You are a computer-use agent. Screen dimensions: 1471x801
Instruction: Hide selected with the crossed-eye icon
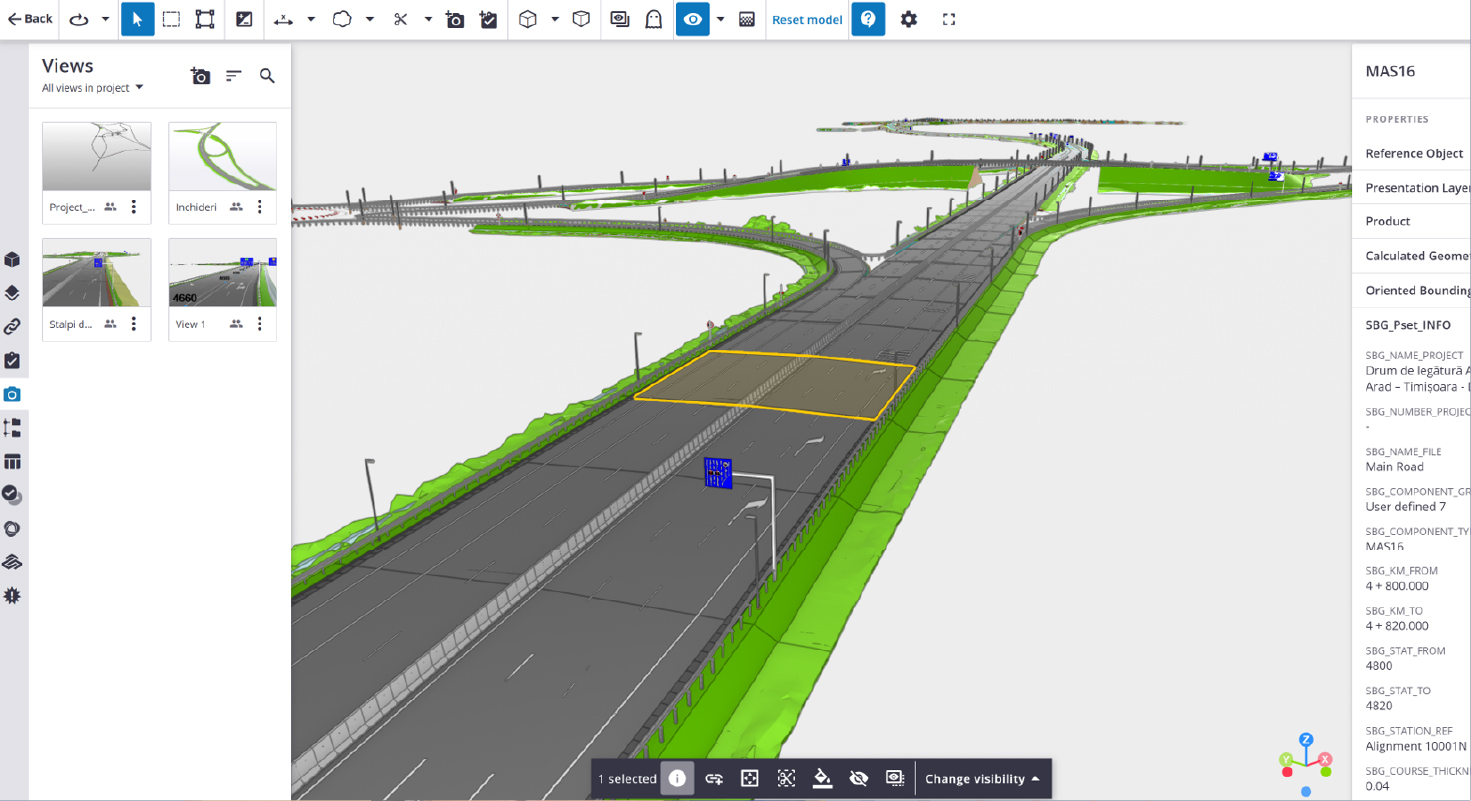coord(859,778)
